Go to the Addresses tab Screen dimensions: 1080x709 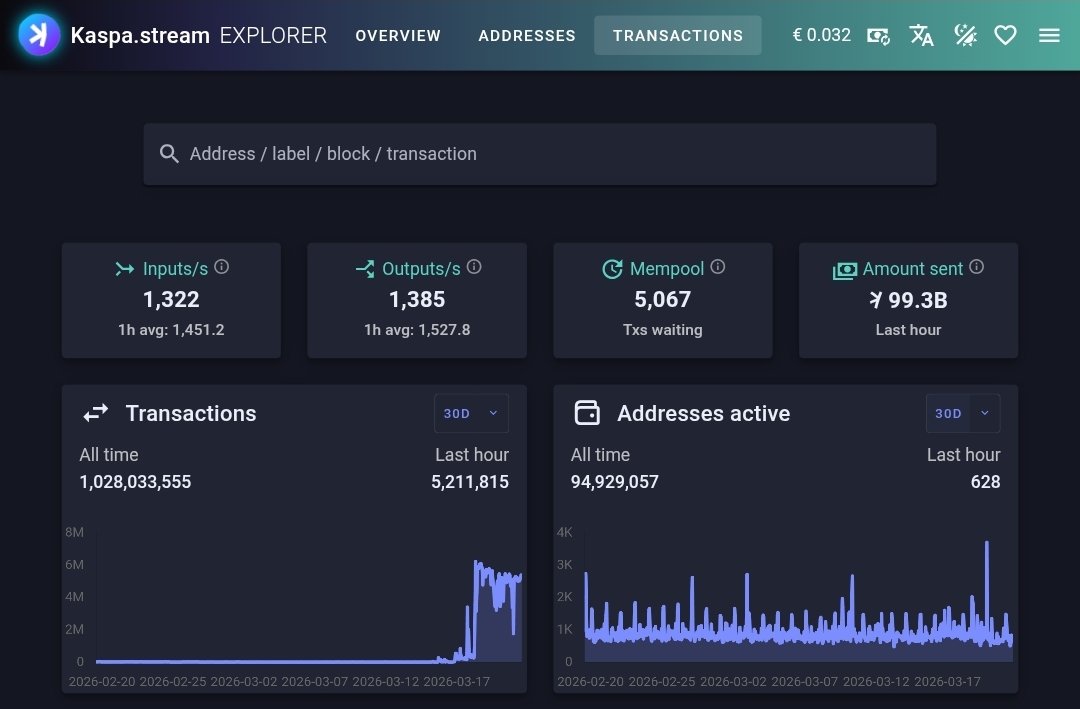tap(527, 36)
